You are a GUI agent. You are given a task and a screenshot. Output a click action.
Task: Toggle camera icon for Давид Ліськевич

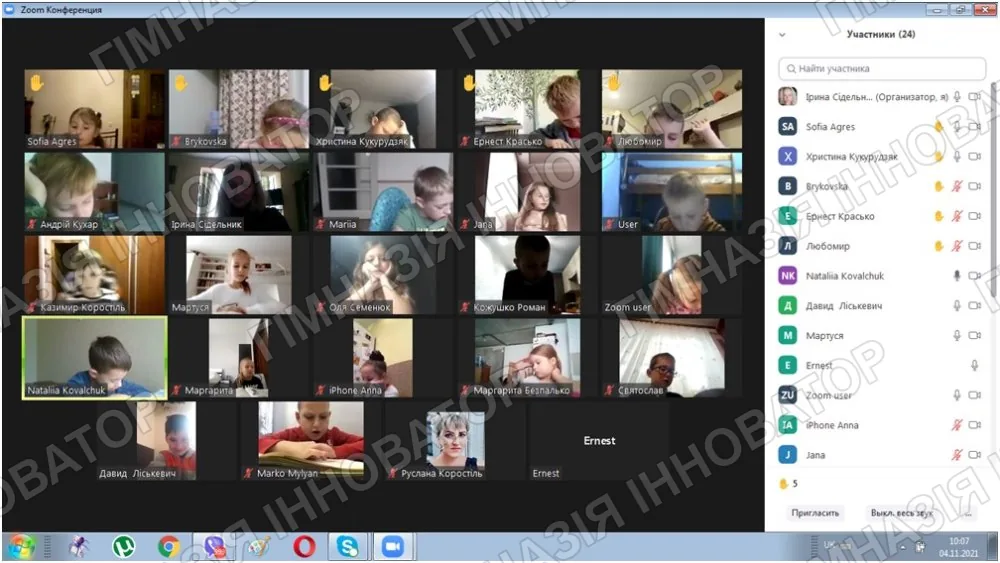tap(974, 305)
